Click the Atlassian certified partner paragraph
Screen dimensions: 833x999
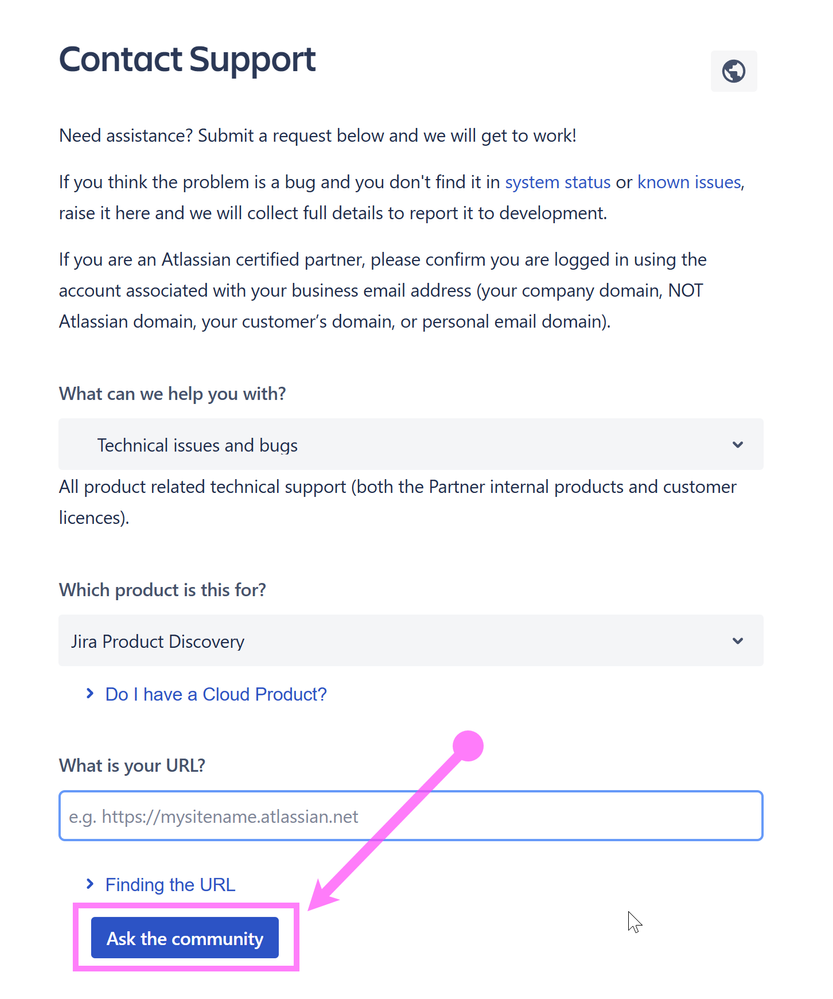click(383, 291)
